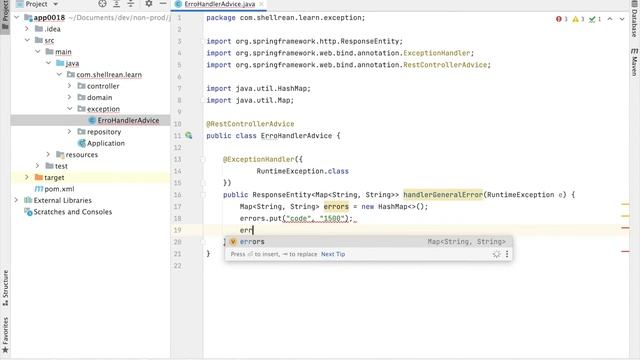Expand the controller package
The image size is (640, 360).
tap(70, 86)
